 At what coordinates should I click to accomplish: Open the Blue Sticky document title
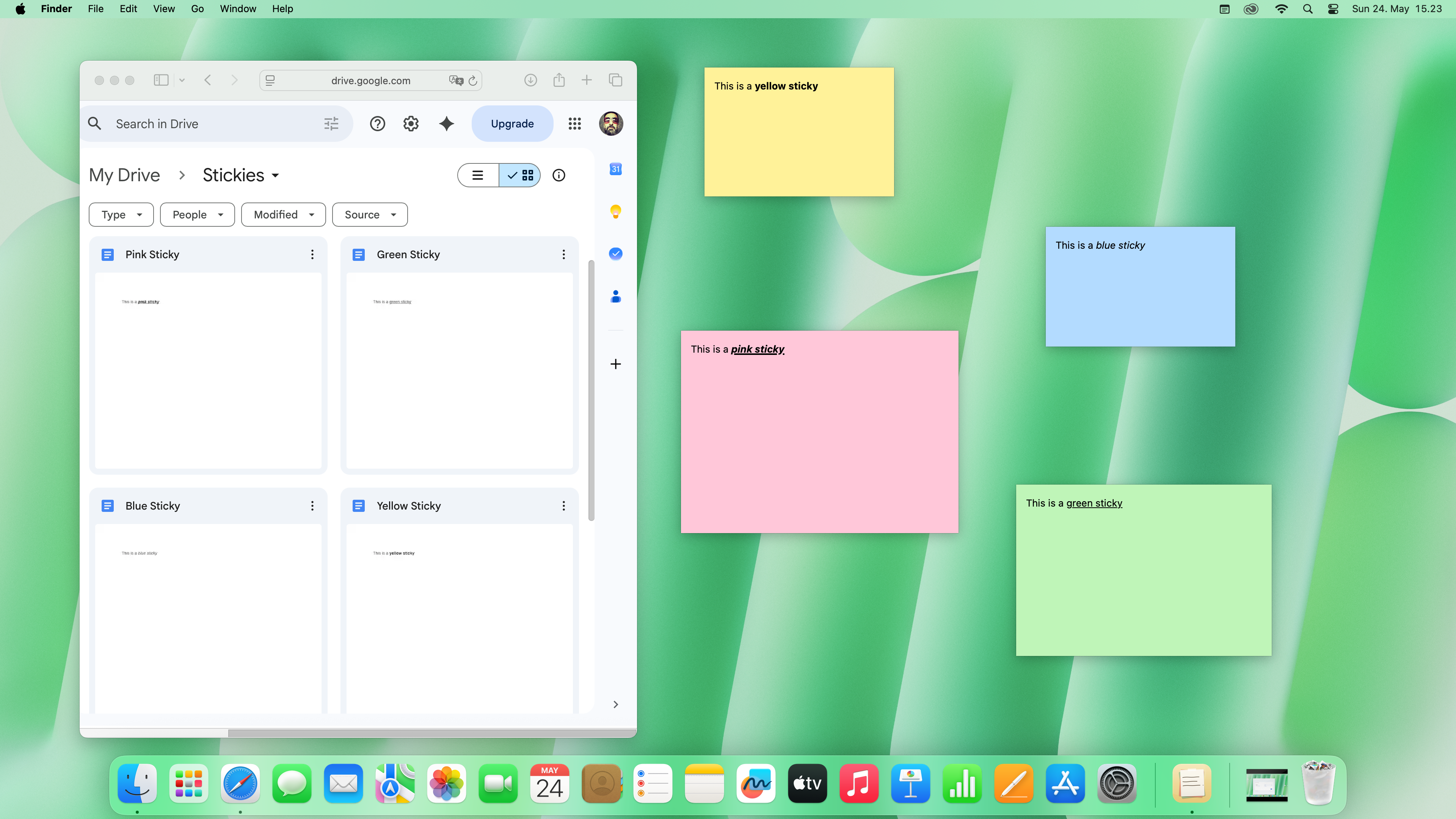click(x=152, y=506)
